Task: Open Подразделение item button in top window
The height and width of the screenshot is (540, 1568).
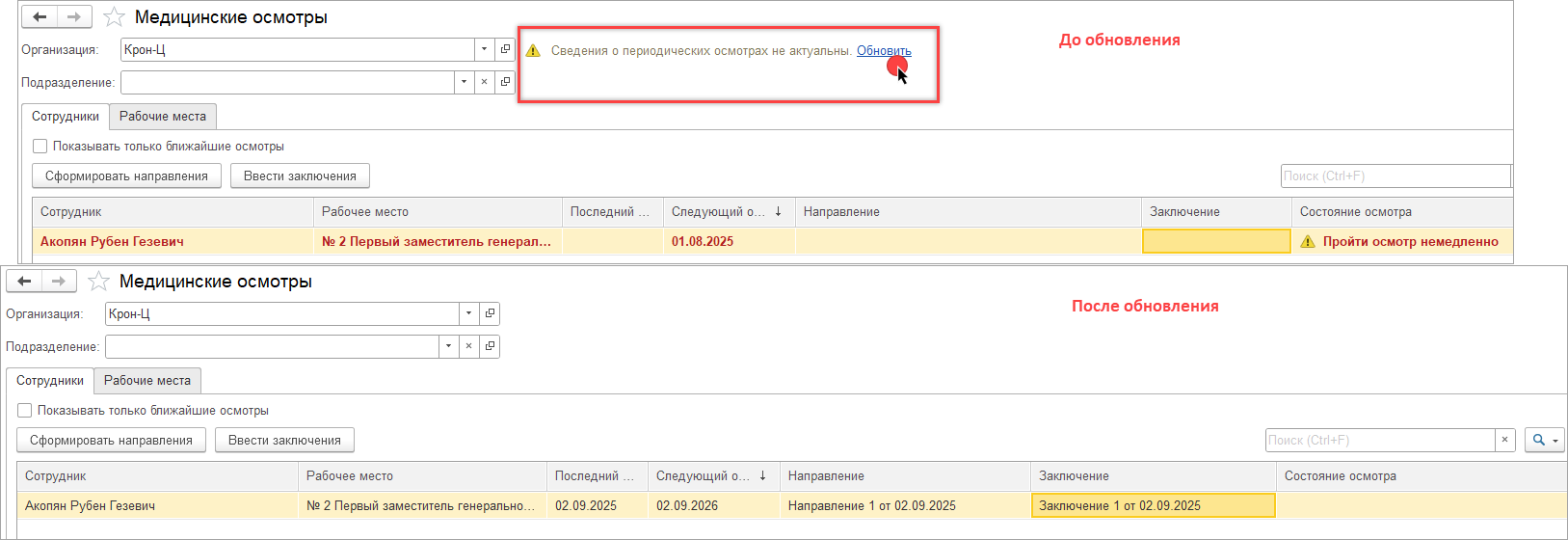Action: coord(505,82)
